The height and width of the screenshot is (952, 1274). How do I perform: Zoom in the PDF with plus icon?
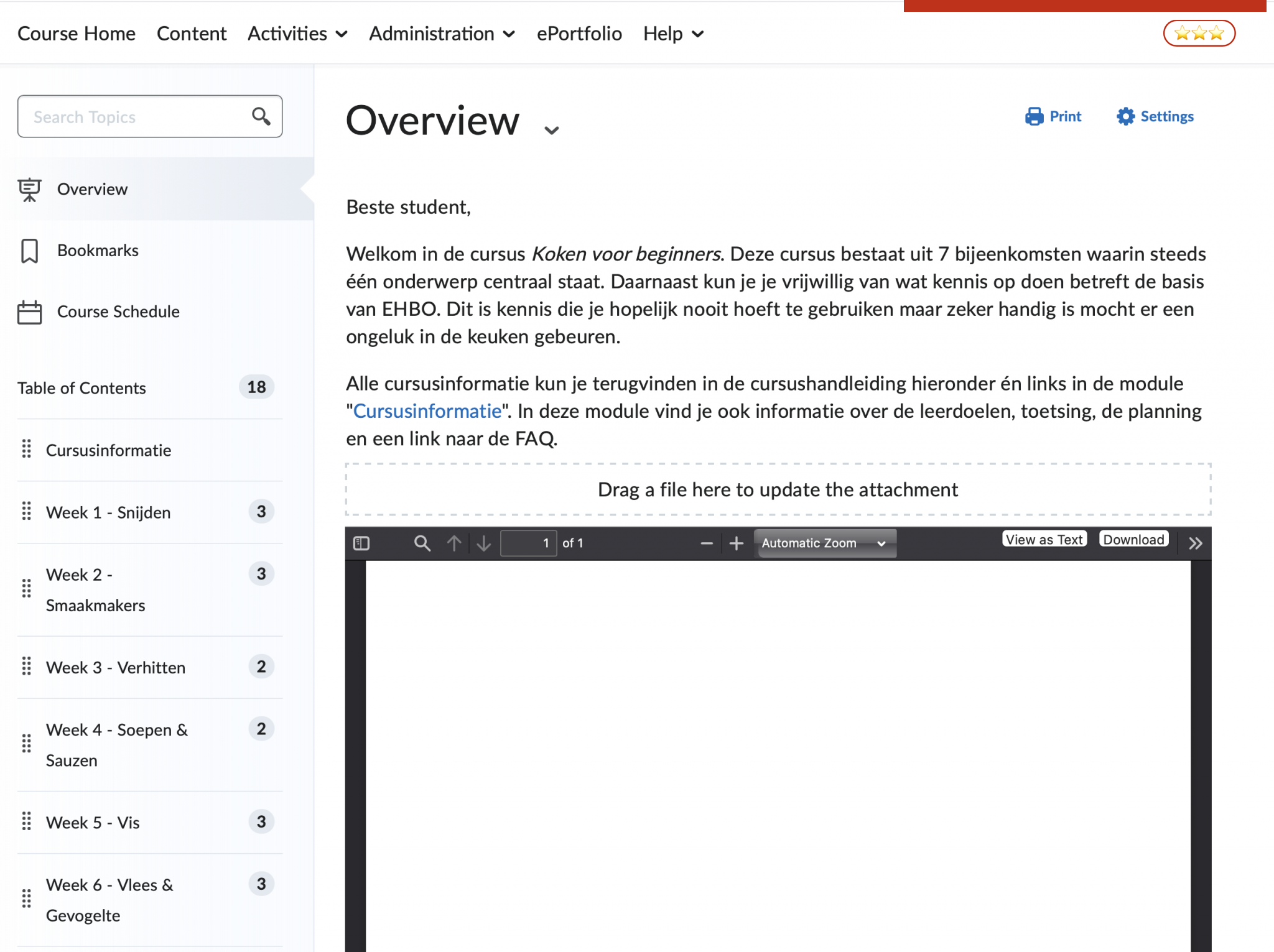(737, 543)
